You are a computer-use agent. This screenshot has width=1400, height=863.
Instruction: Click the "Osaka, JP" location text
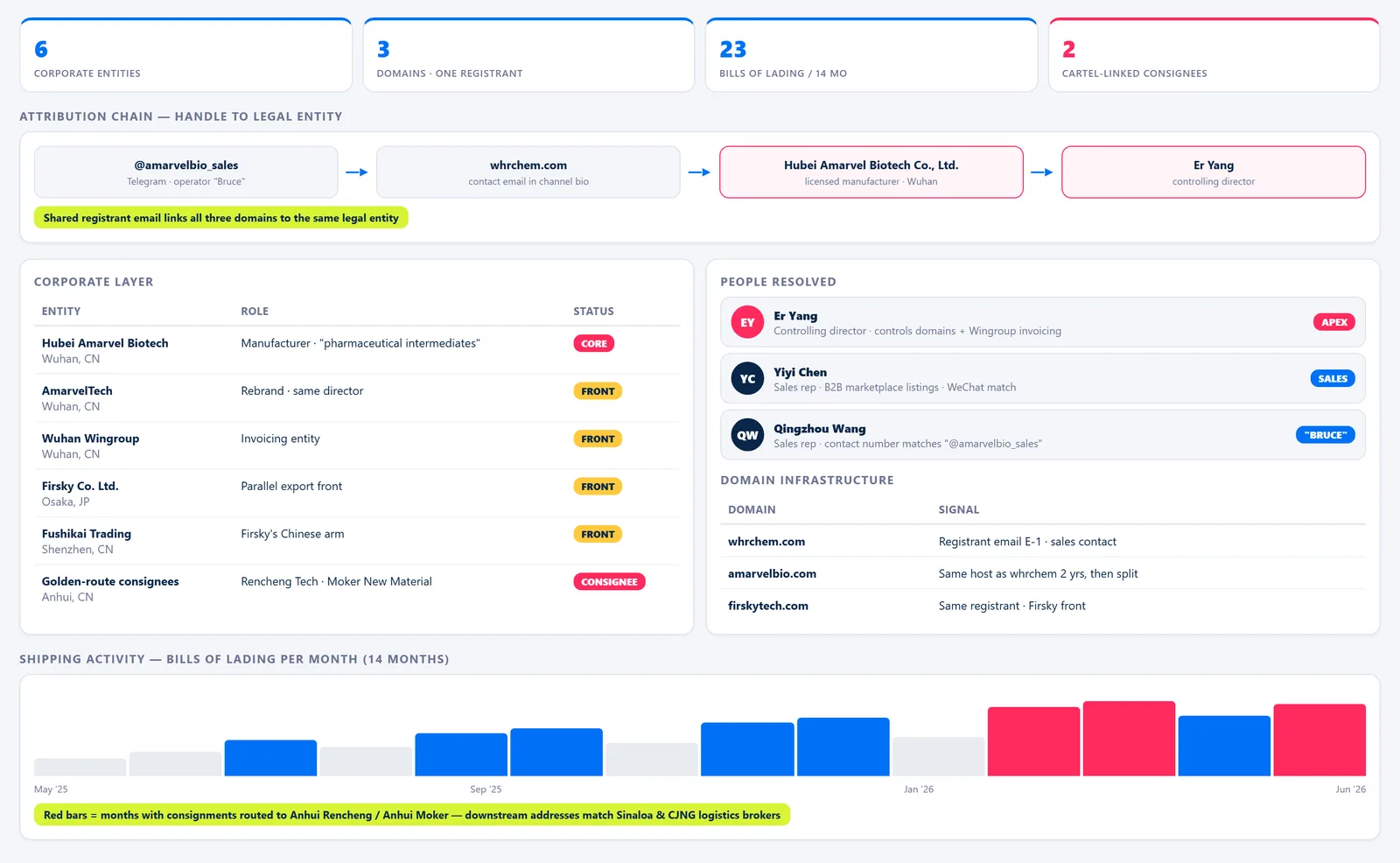pyautogui.click(x=66, y=502)
